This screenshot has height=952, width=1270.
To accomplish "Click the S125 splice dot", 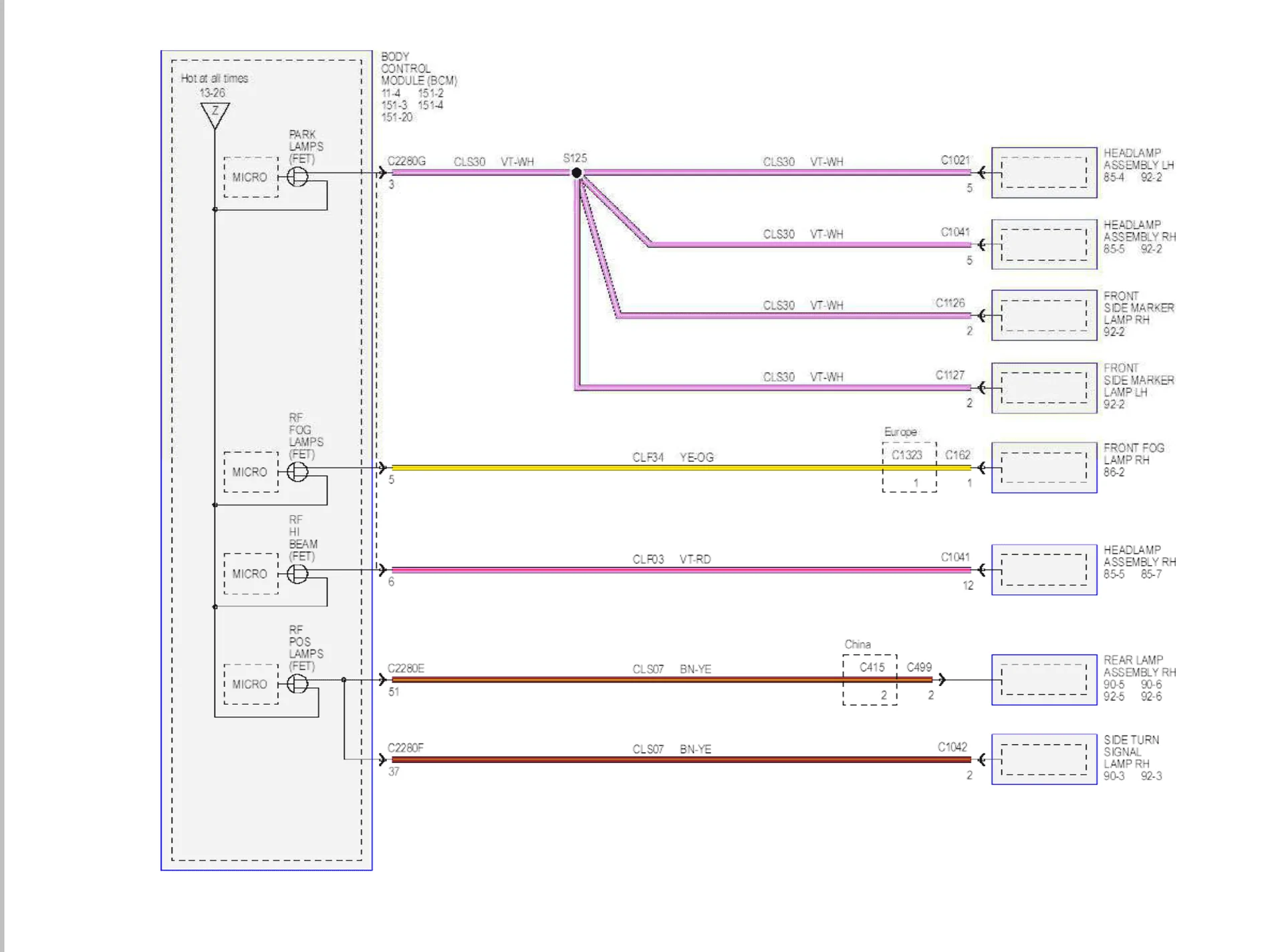I will click(x=576, y=173).
